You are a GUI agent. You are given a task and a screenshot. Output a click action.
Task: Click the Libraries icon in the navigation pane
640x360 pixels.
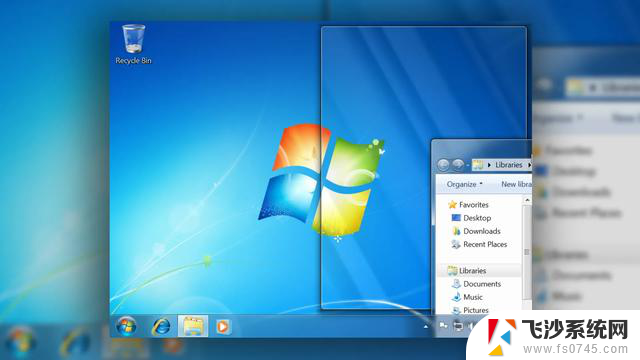click(452, 270)
